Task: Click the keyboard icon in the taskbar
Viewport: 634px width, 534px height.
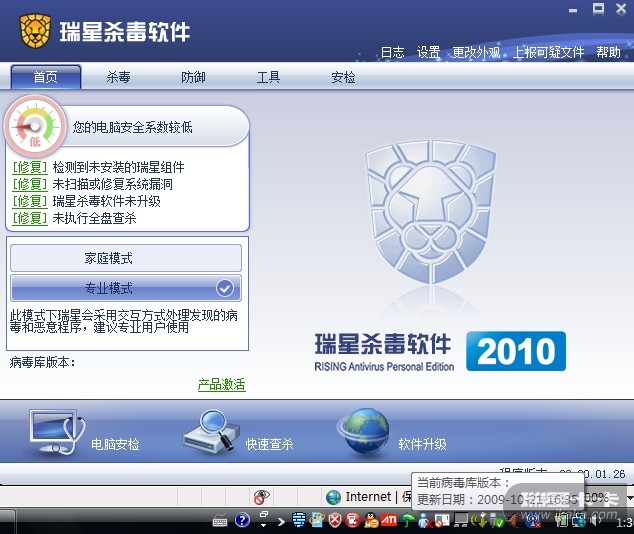Action: (220, 521)
